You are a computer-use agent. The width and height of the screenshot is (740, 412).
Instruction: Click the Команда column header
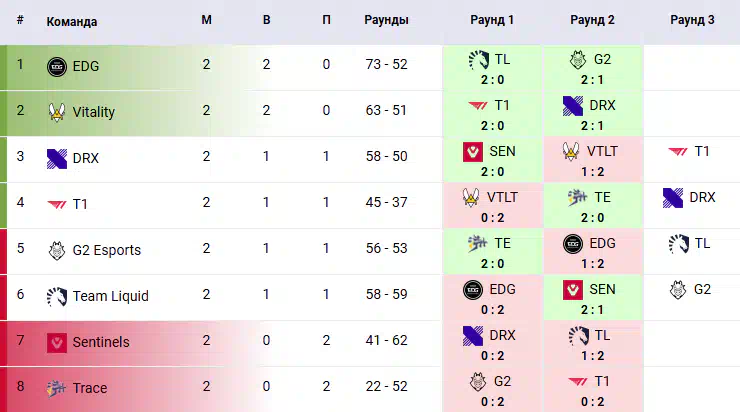(72, 22)
